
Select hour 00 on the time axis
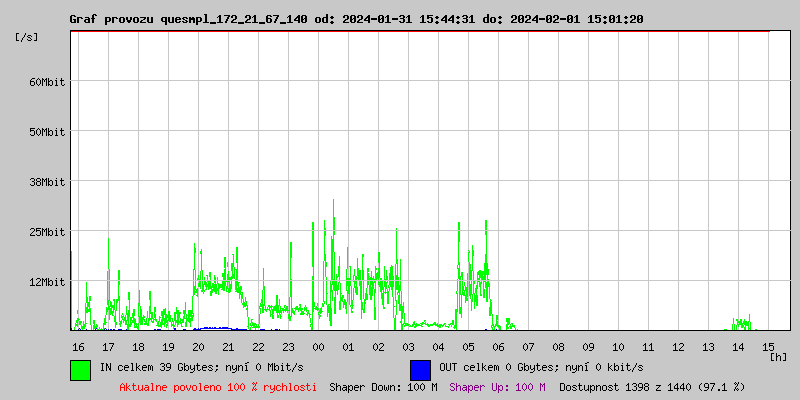pos(318,347)
